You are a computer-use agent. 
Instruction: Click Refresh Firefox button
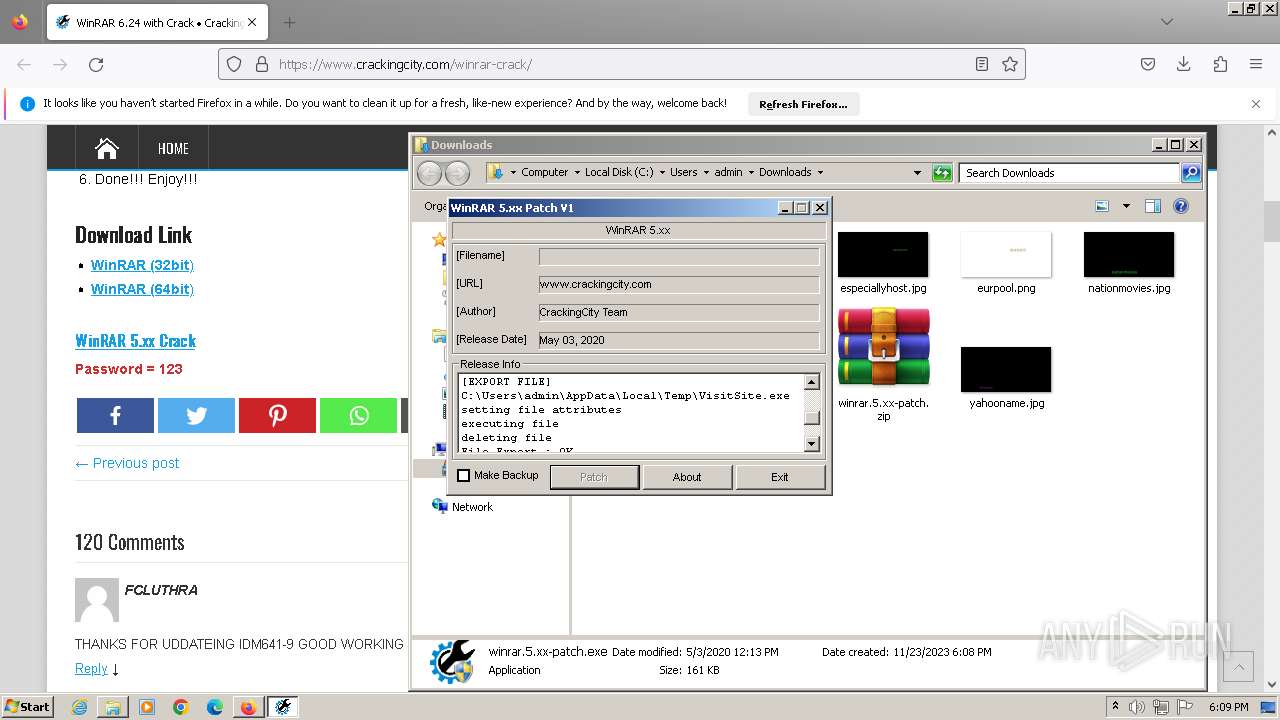803,104
